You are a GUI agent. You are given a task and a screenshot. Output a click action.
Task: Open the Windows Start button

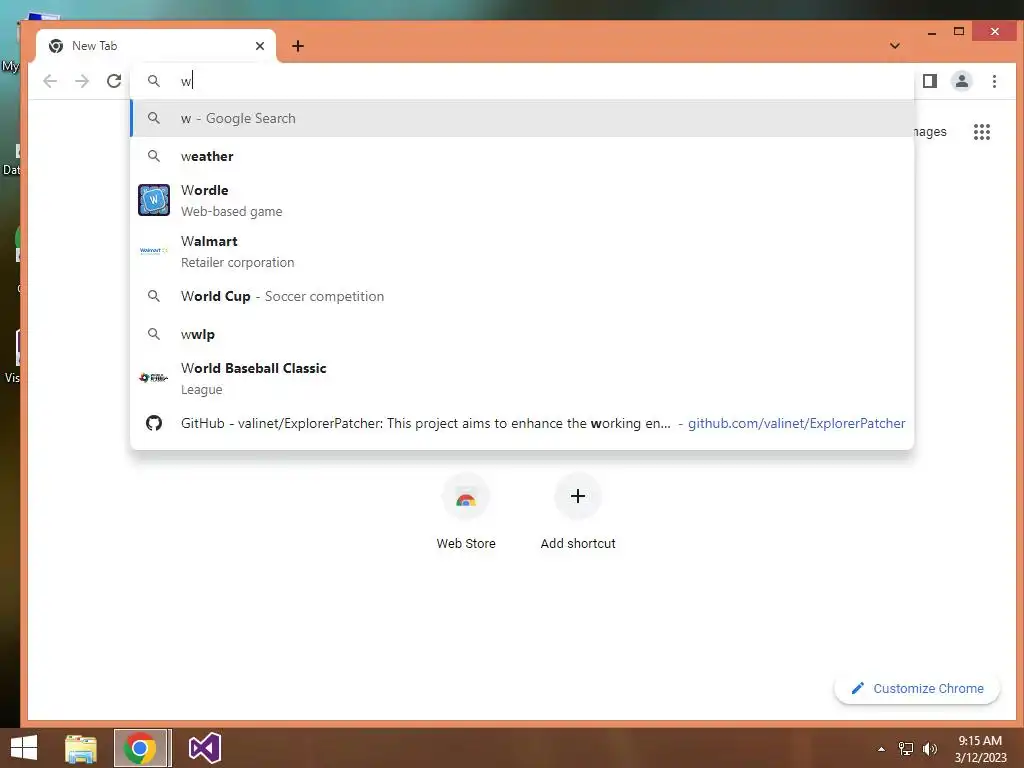pyautogui.click(x=24, y=748)
